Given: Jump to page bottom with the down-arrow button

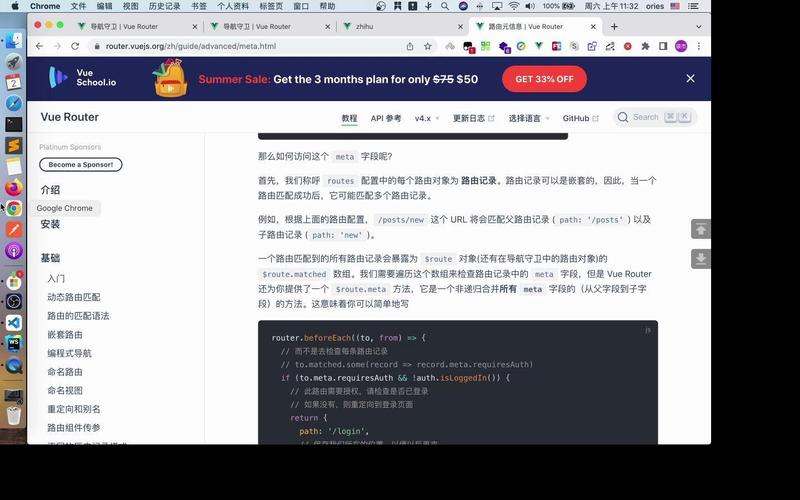Looking at the screenshot, I should click(x=701, y=259).
